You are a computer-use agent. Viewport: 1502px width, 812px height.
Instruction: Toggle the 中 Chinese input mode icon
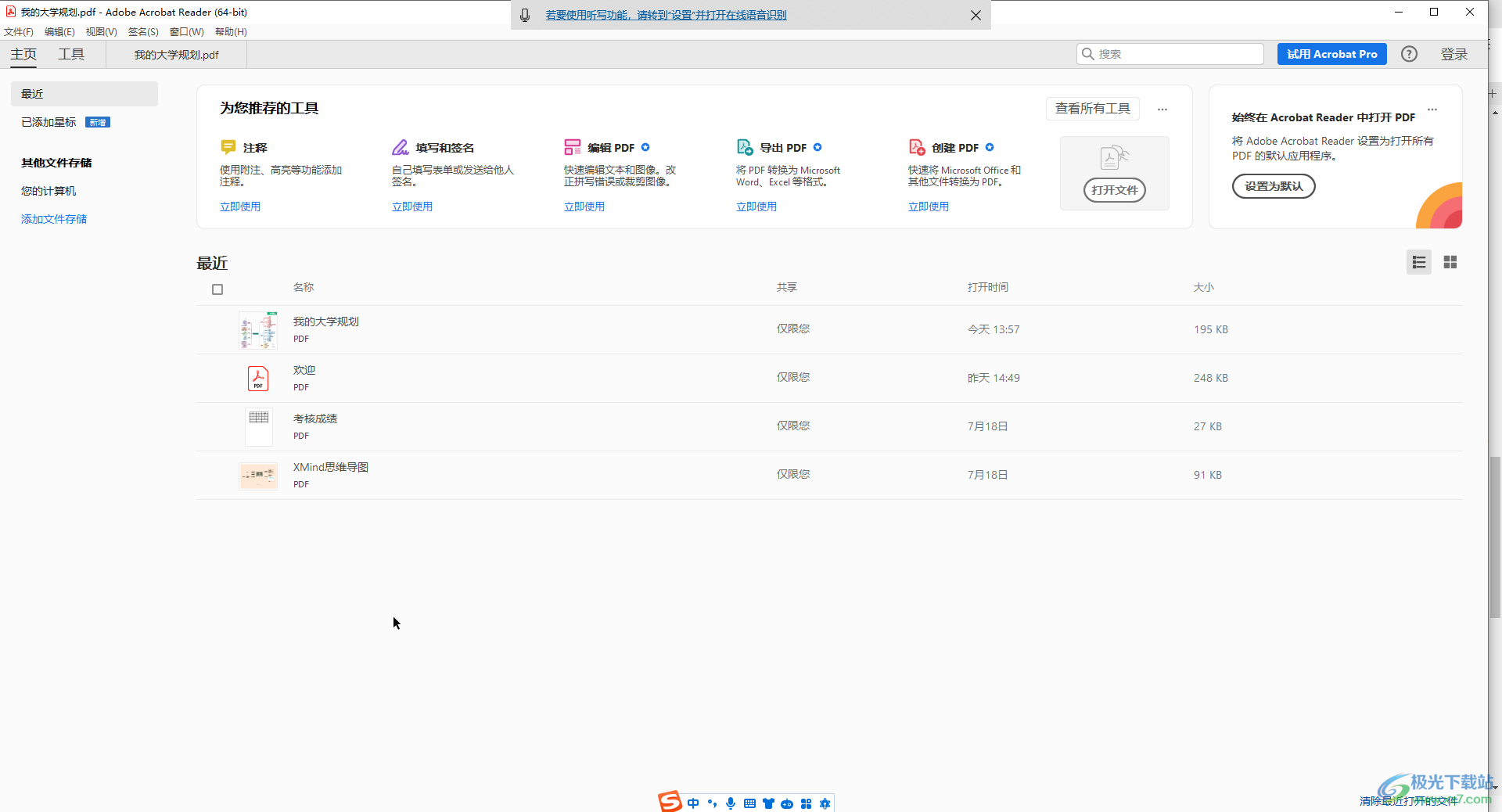point(693,803)
